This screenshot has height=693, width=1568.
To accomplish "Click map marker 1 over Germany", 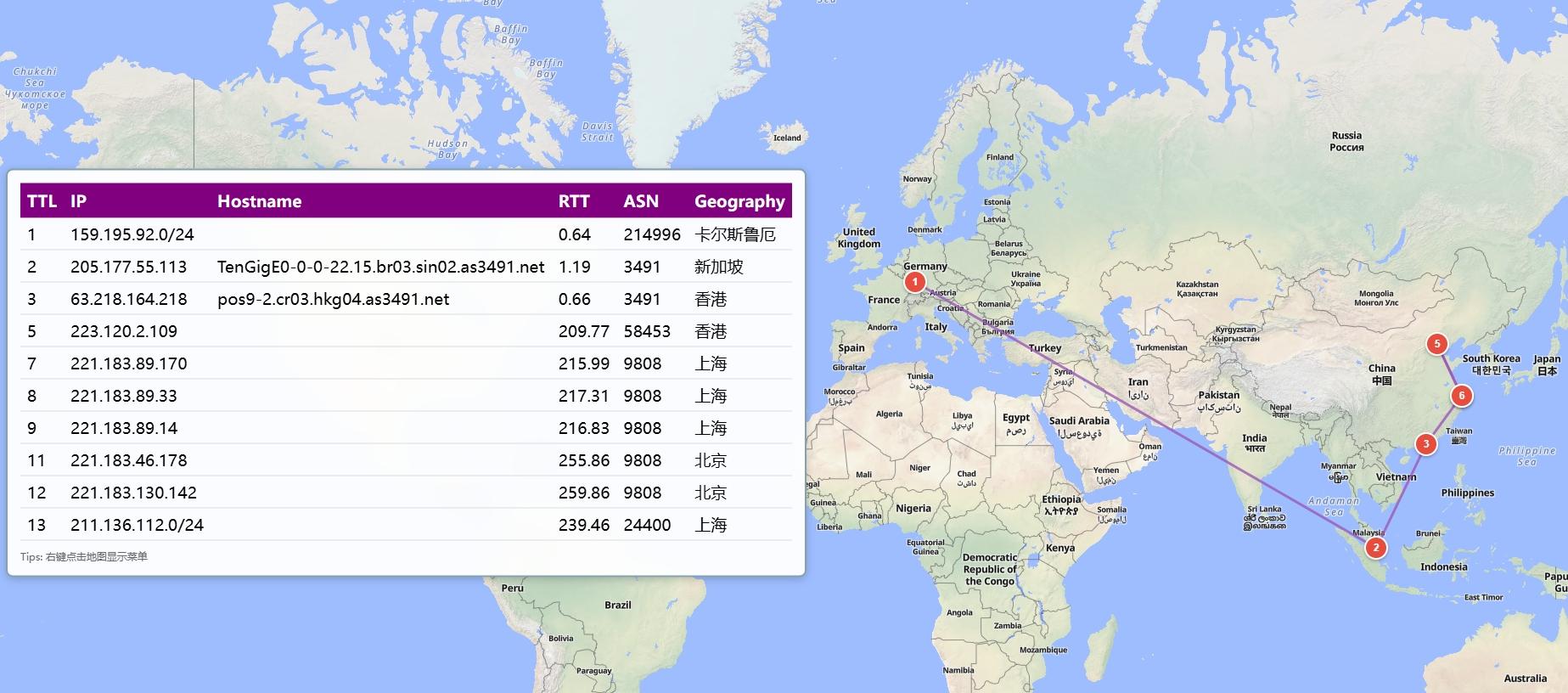I will coord(914,282).
